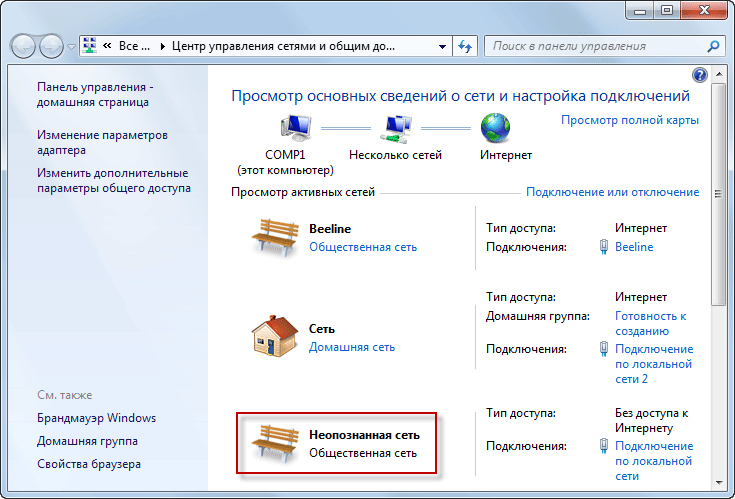Close the Network Center window
This screenshot has width=735, height=499.
703,10
